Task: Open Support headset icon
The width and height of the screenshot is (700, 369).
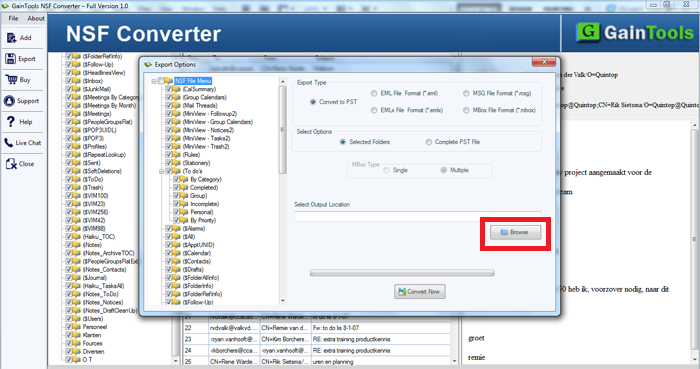Action: click(9, 101)
